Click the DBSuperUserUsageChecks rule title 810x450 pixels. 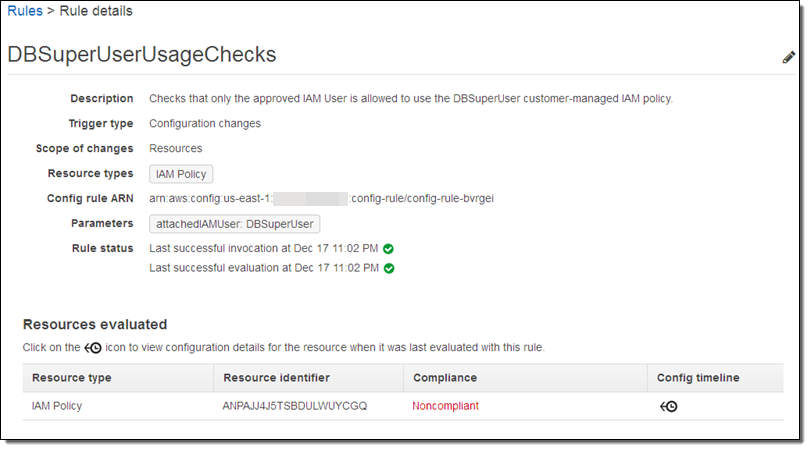click(142, 55)
